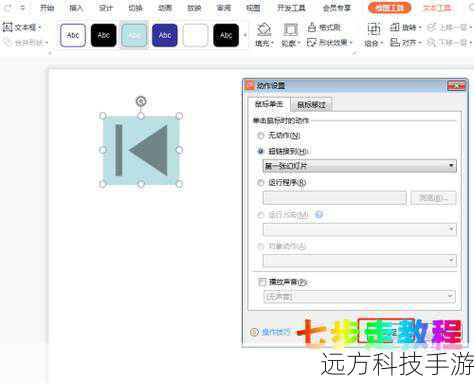Image resolution: width=474 pixels, height=383 pixels.
Task: Open the 操作技巧 tips link
Action: point(276,332)
